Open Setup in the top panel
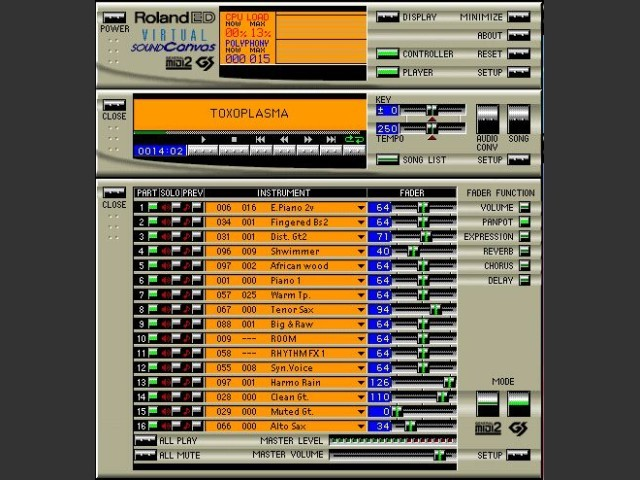 (x=518, y=72)
